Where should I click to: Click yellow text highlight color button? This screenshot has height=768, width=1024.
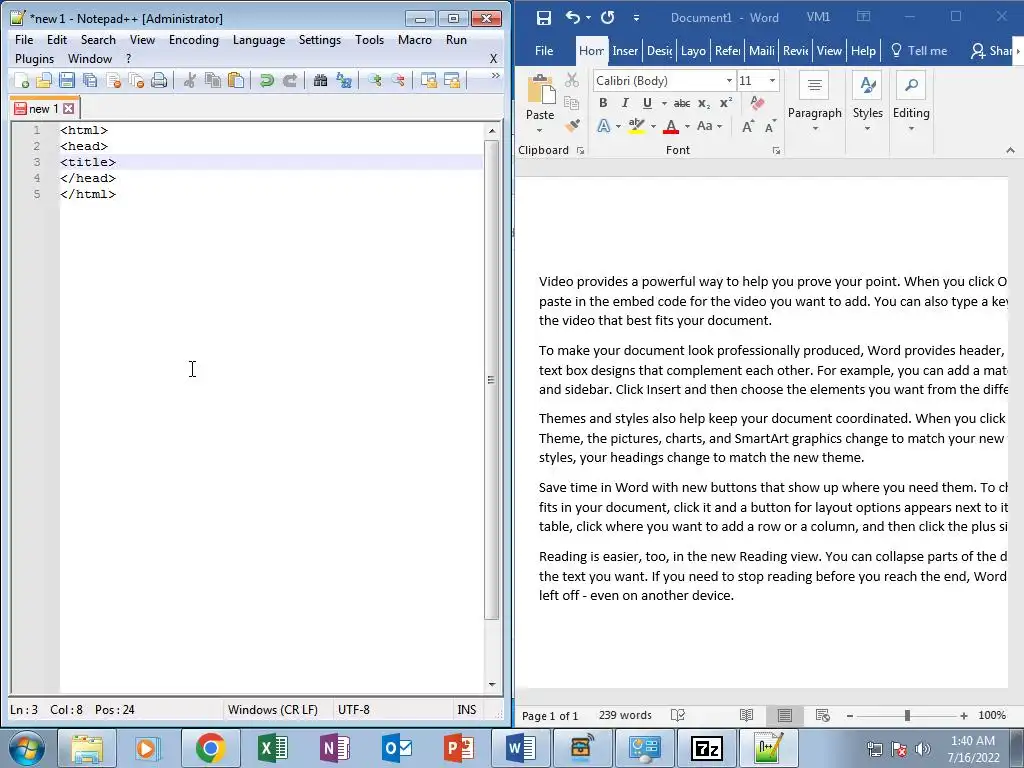(x=637, y=126)
